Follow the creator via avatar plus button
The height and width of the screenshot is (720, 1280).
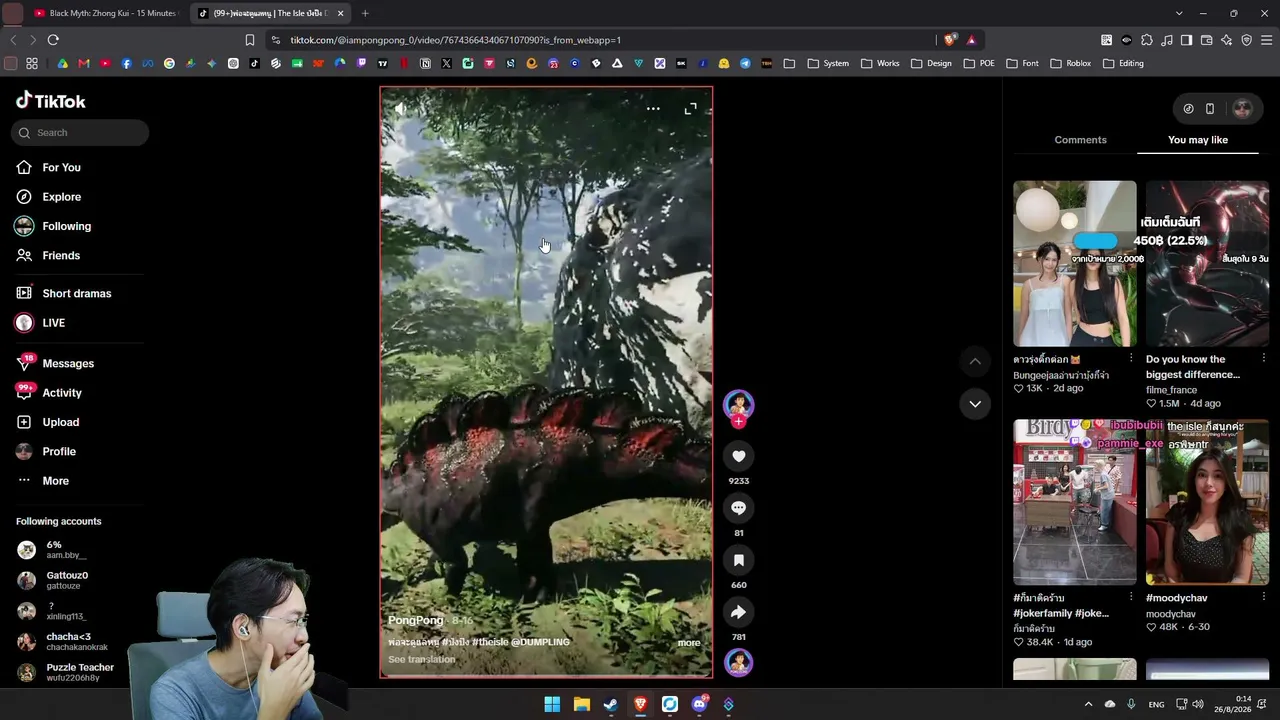(x=739, y=423)
